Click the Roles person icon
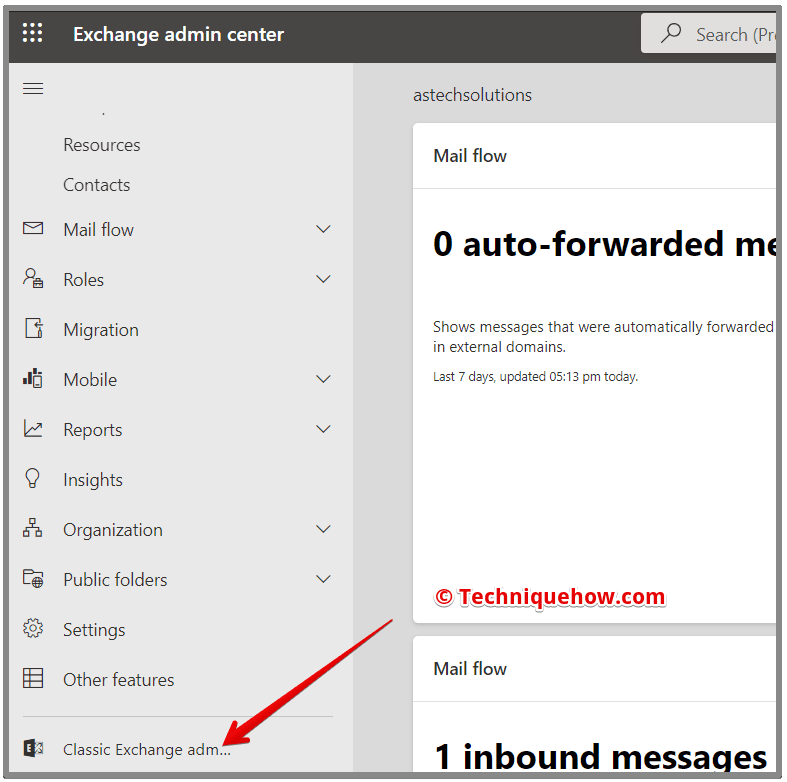This screenshot has width=787, height=782. (x=33, y=278)
